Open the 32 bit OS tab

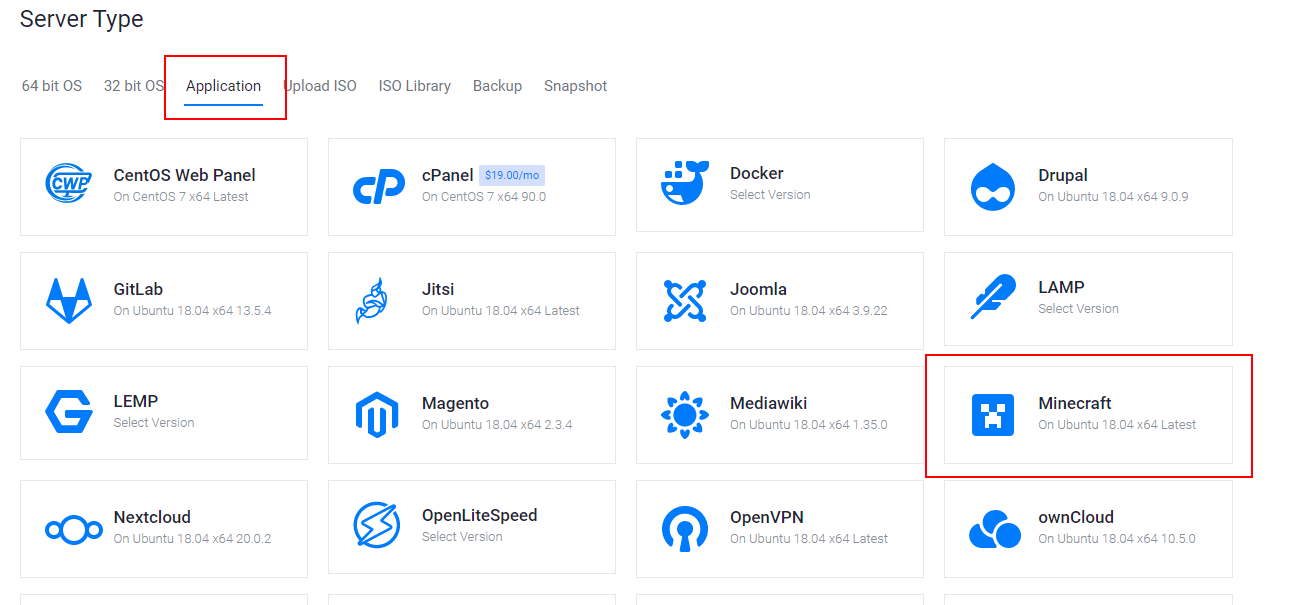(134, 86)
